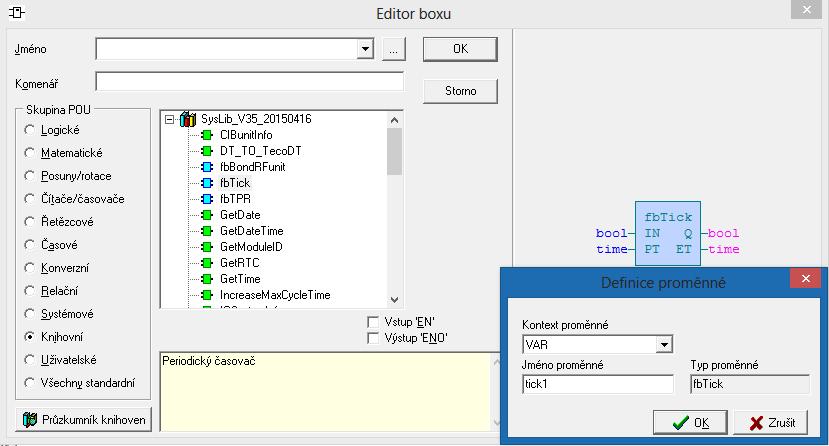Select the Systémové radio button
The width and height of the screenshot is (829, 446).
(x=30, y=314)
